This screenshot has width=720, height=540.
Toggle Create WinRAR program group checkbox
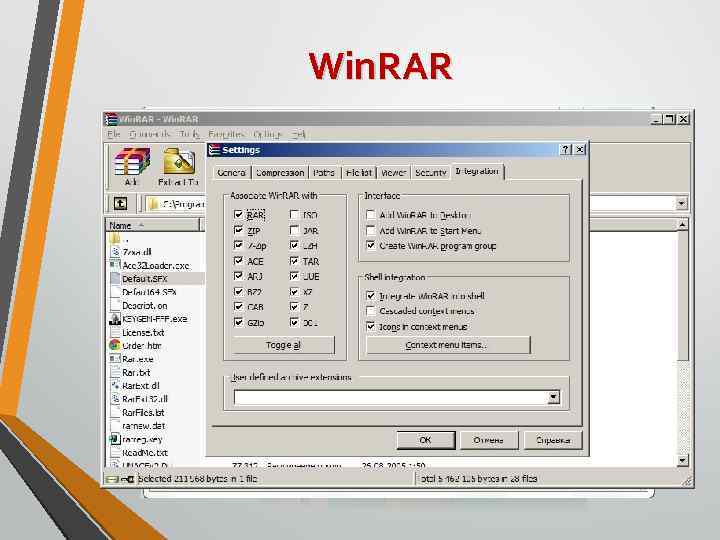[x=371, y=245]
